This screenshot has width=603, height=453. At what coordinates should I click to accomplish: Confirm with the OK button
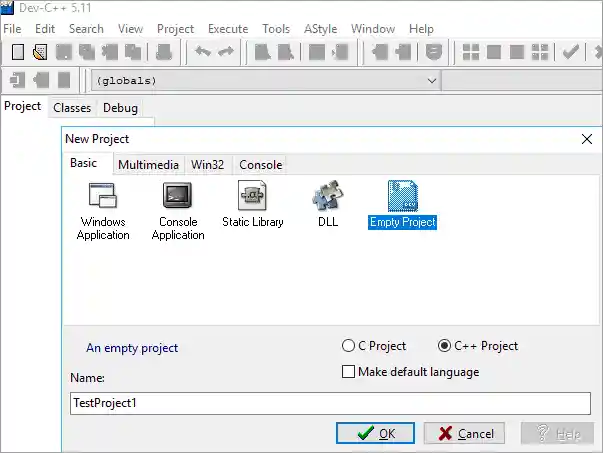tap(375, 433)
